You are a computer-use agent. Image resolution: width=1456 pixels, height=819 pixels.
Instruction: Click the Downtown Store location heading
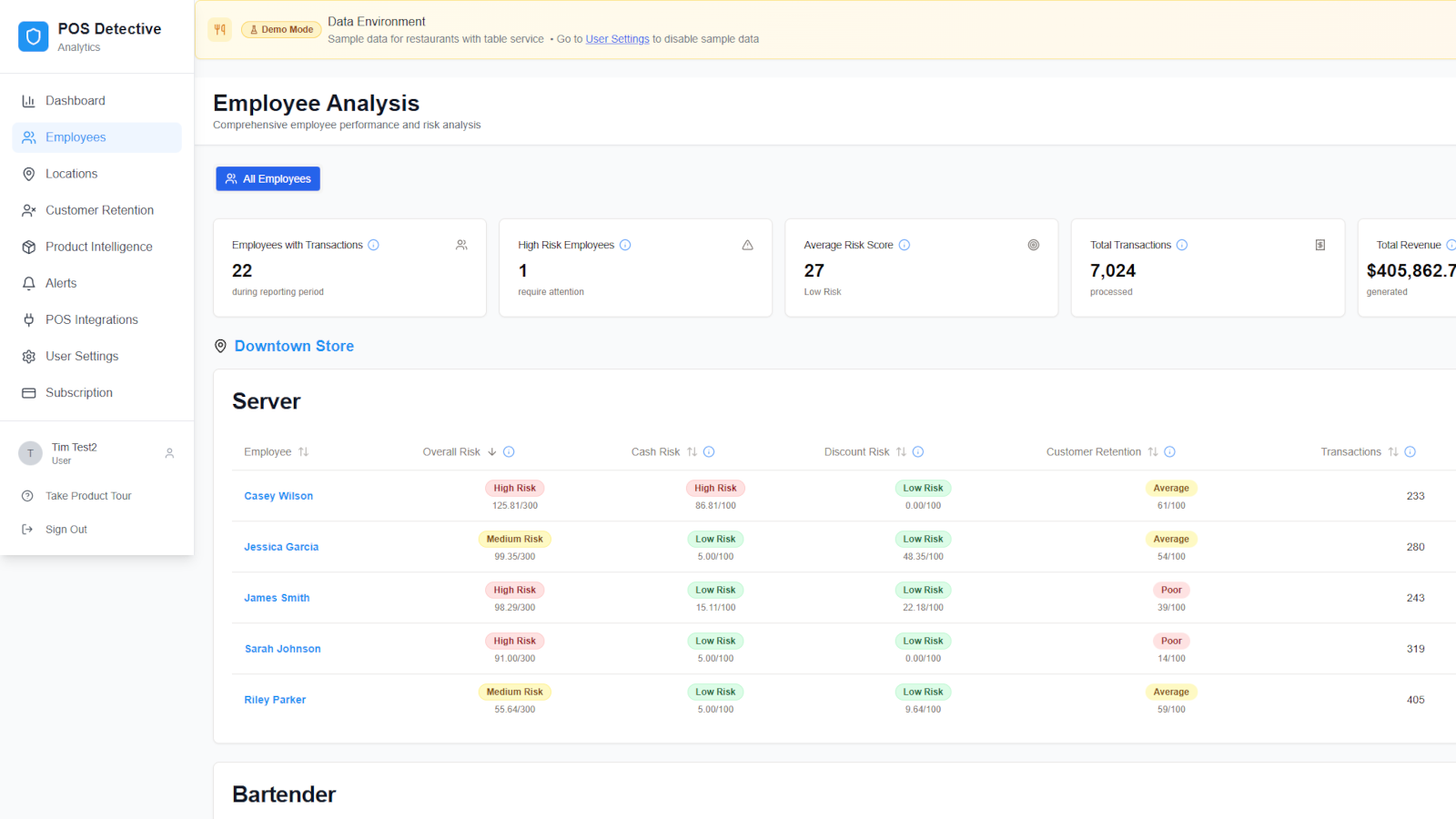294,346
